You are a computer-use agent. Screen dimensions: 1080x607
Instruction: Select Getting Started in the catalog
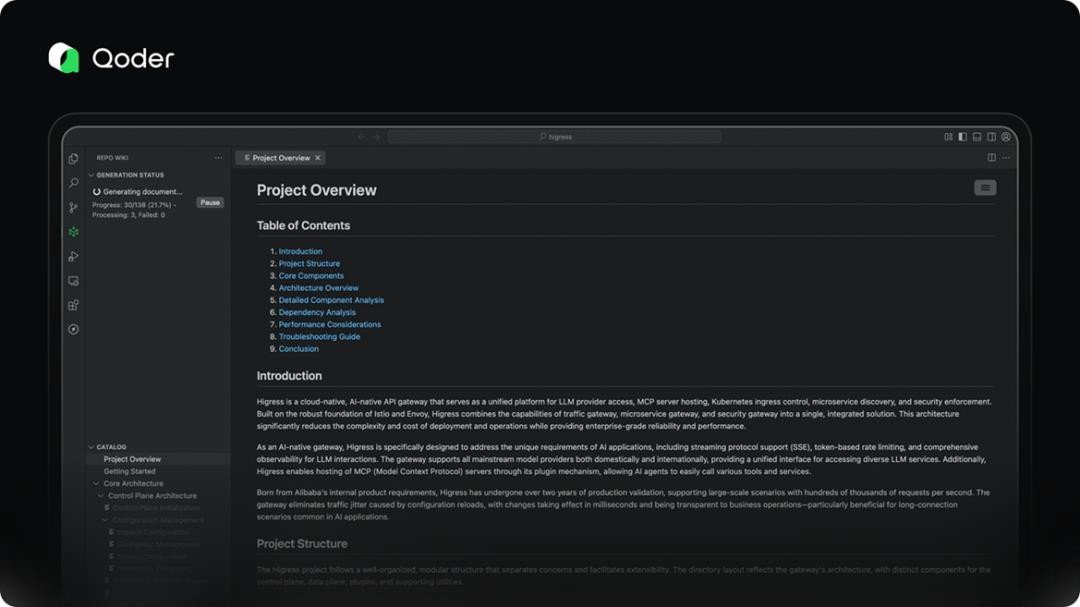point(129,471)
